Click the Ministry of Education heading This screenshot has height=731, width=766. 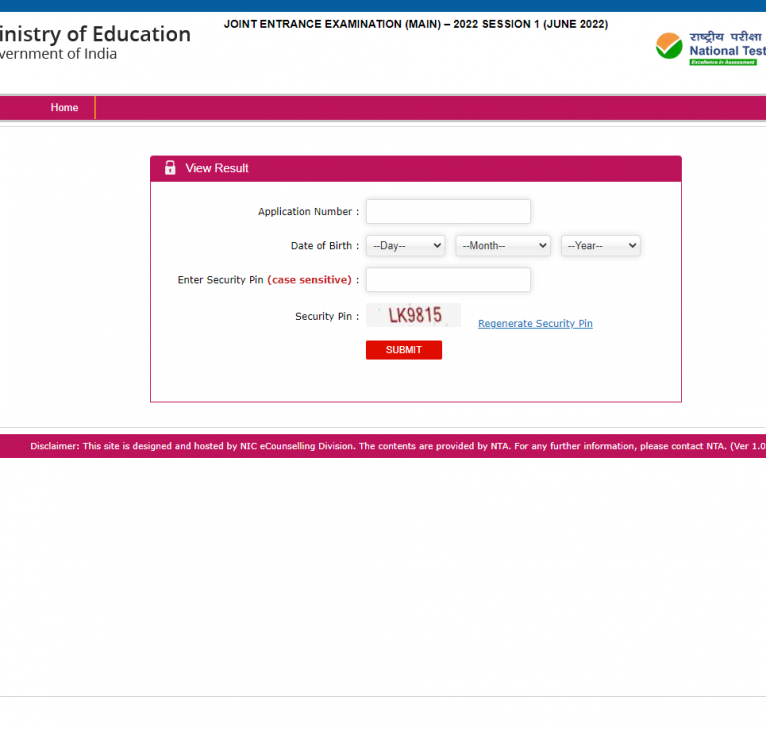tap(94, 34)
